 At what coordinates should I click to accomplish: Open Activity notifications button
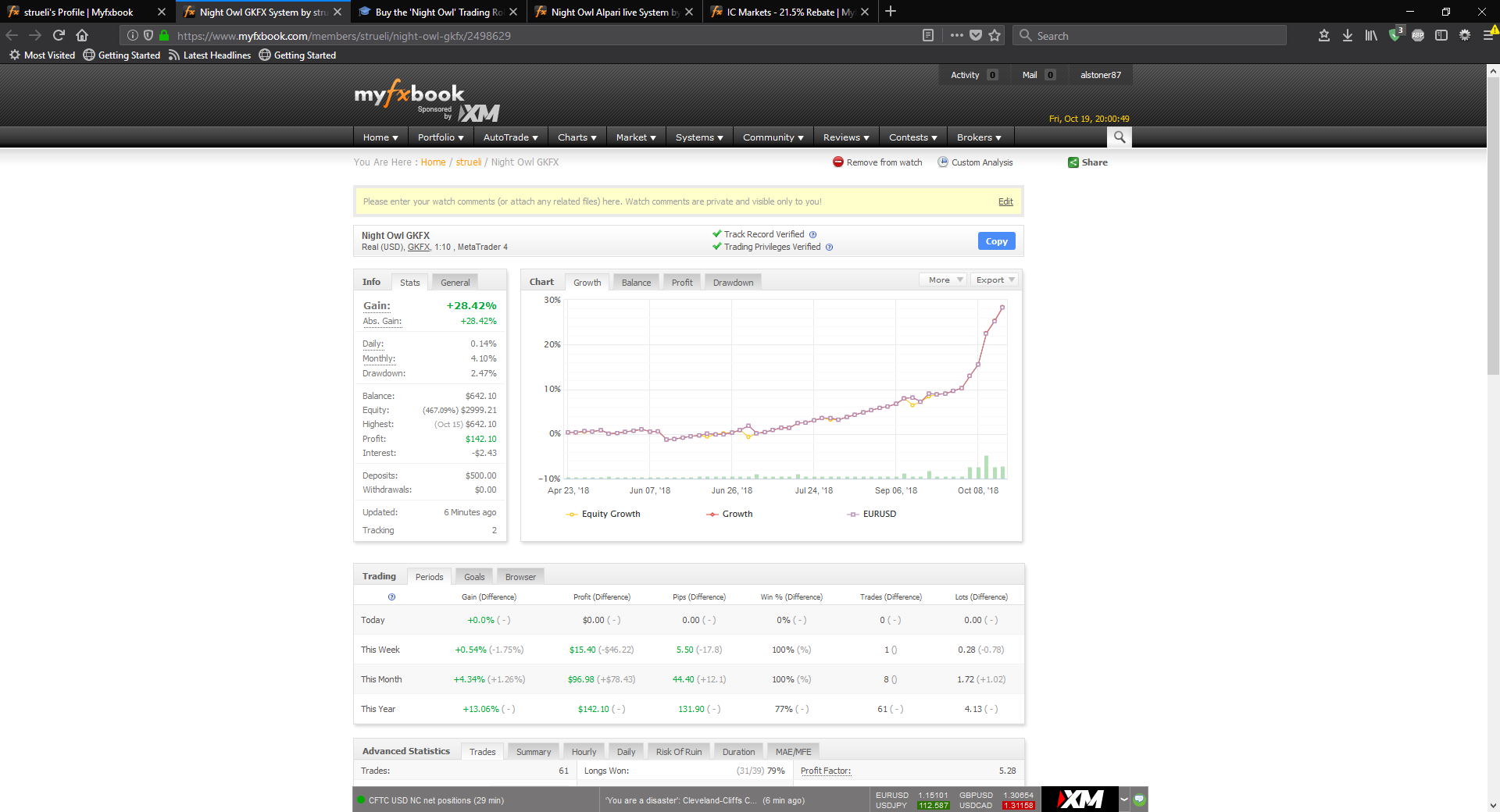[x=973, y=75]
